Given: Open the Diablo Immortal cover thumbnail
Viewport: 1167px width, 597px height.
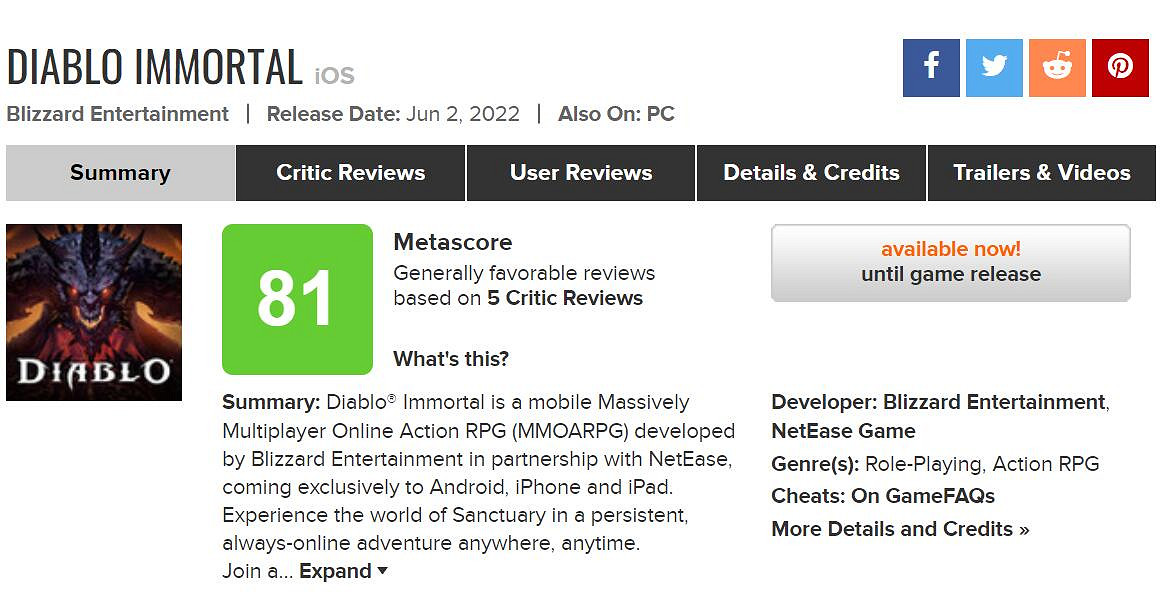Looking at the screenshot, I should [94, 312].
